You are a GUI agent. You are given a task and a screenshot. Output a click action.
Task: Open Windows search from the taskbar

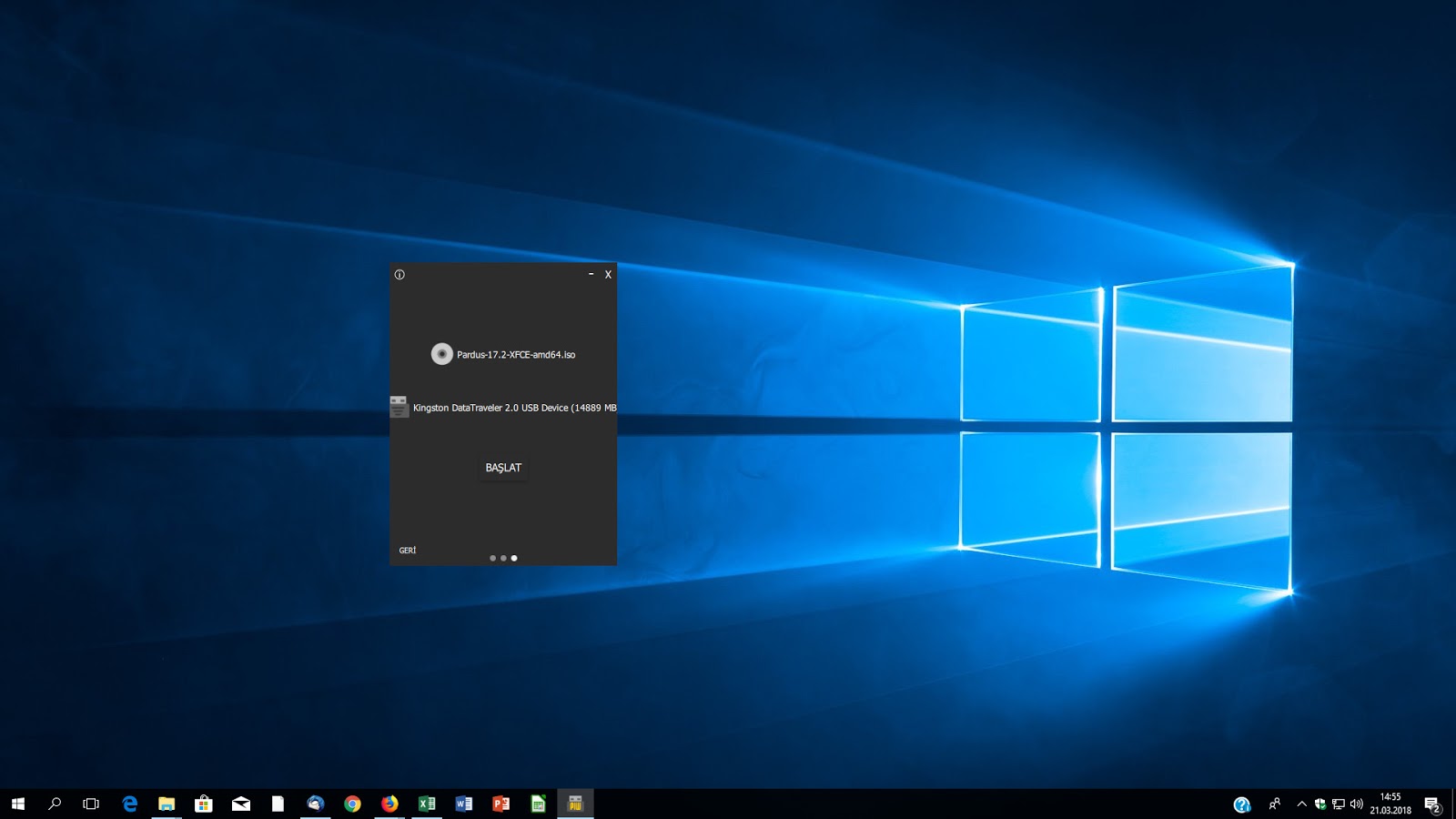pyautogui.click(x=55, y=804)
